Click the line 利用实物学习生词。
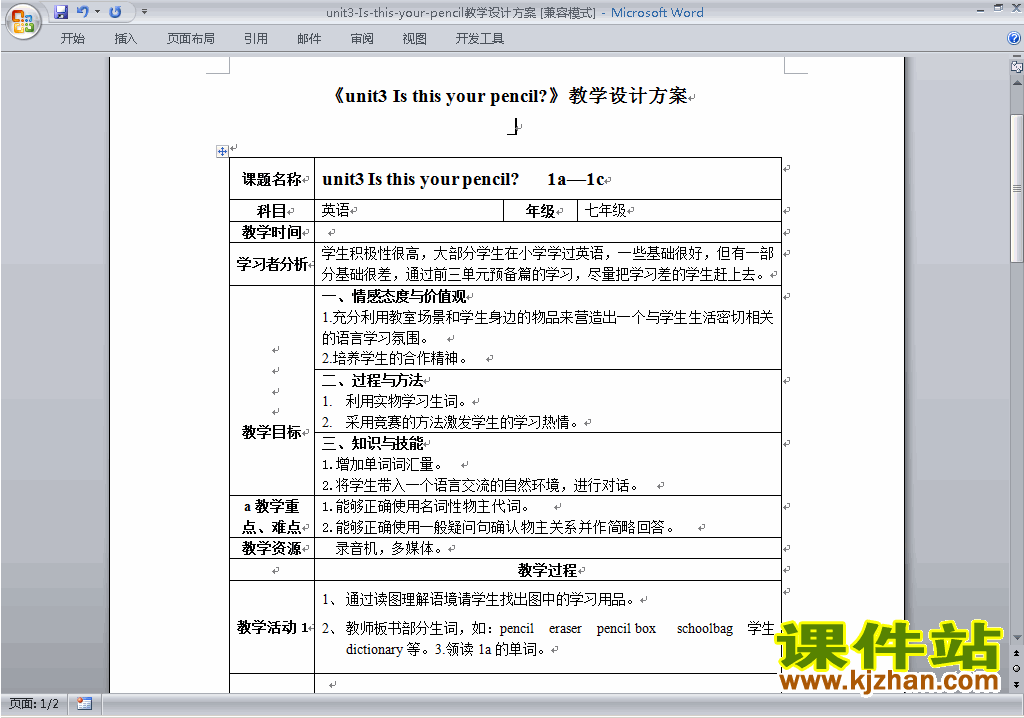The image size is (1024, 718). tap(406, 401)
